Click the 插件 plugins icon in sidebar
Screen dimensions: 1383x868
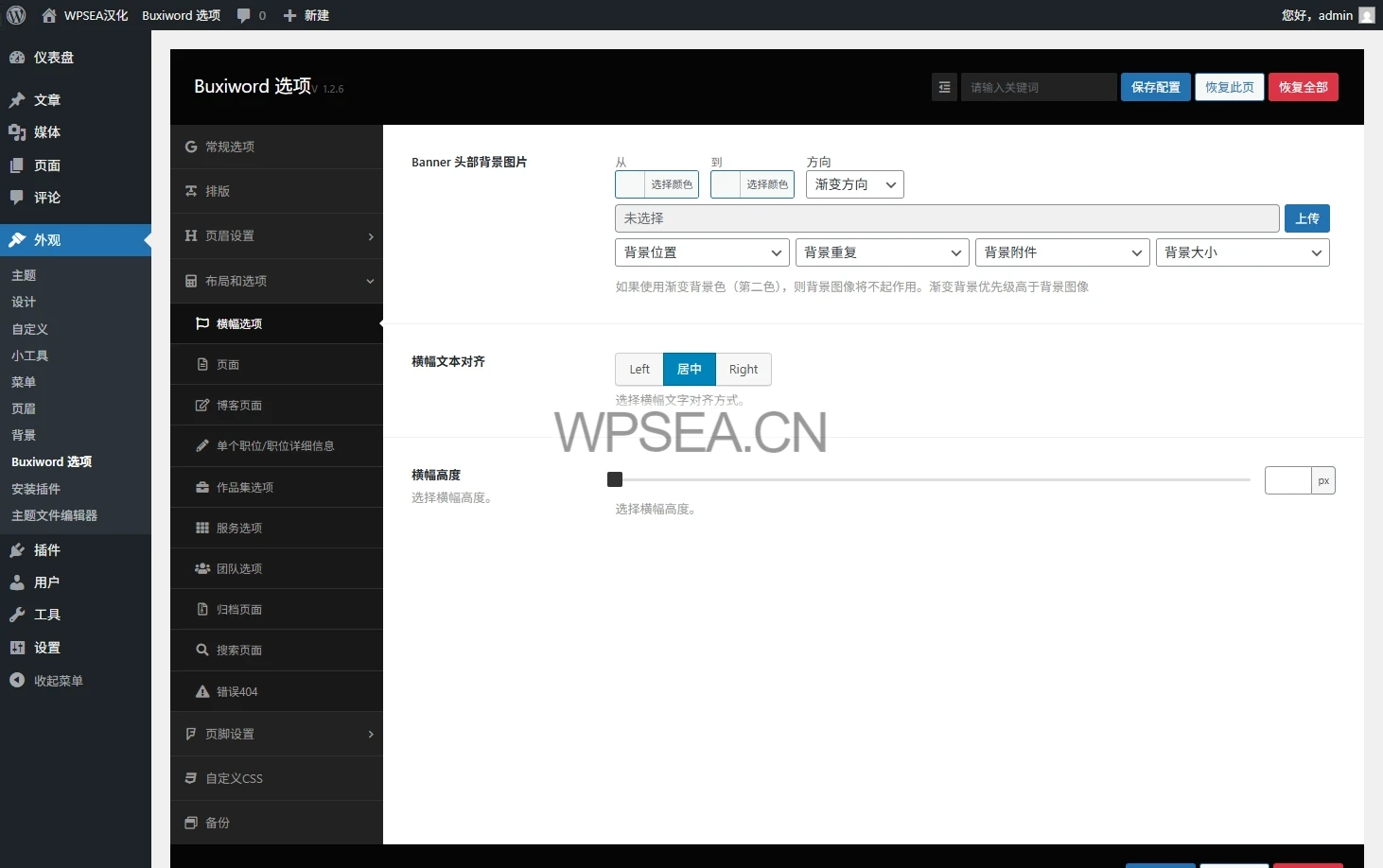[17, 550]
